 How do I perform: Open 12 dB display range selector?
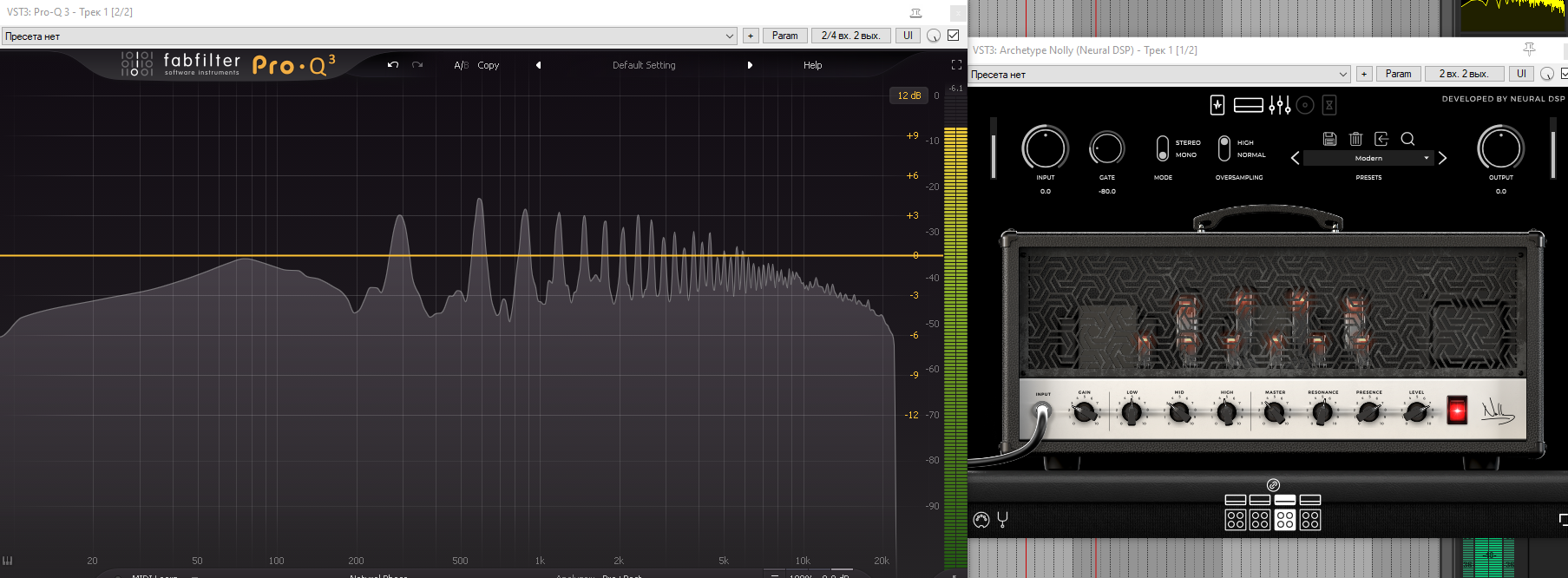coord(909,95)
